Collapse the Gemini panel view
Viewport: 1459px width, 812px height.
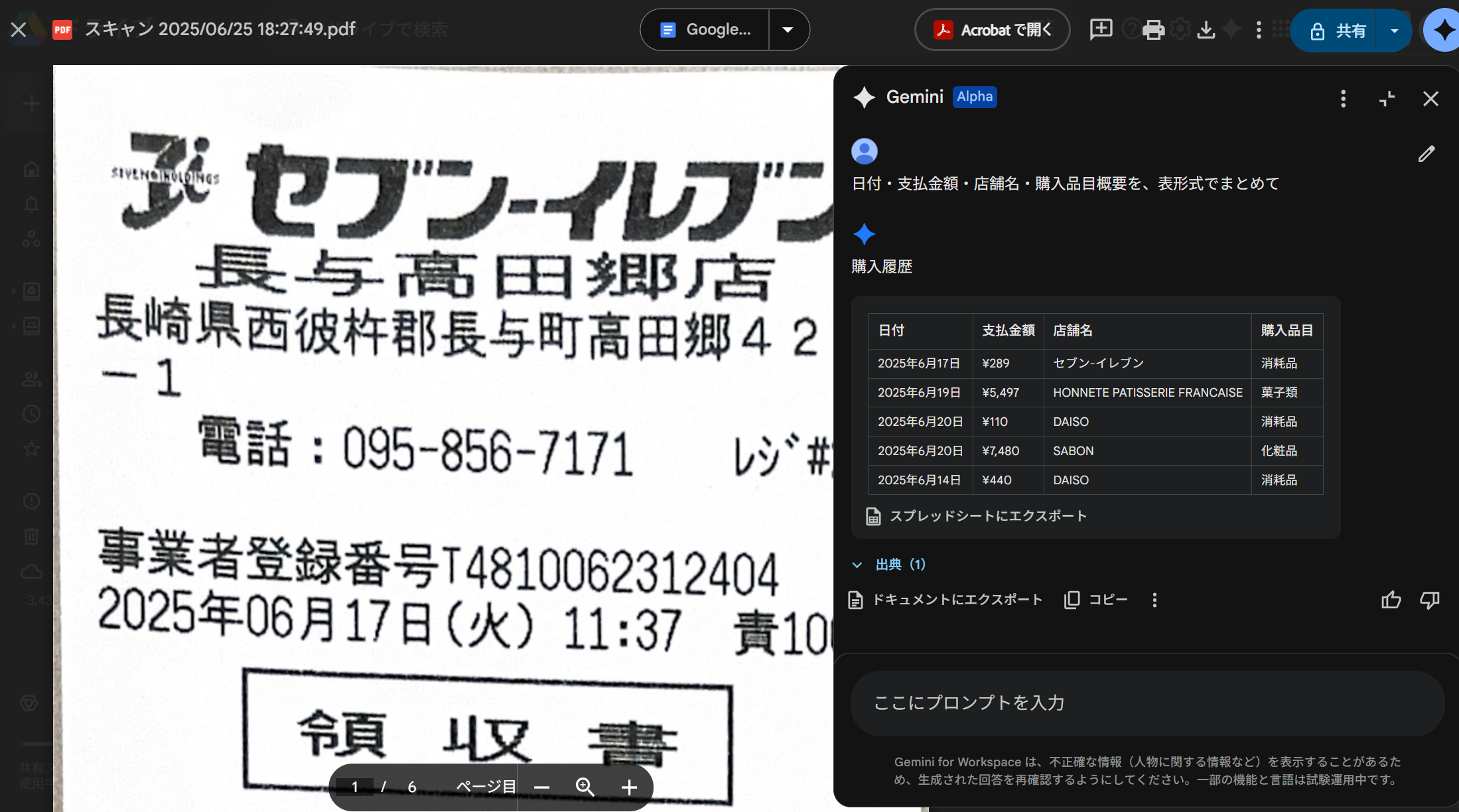[x=1387, y=99]
